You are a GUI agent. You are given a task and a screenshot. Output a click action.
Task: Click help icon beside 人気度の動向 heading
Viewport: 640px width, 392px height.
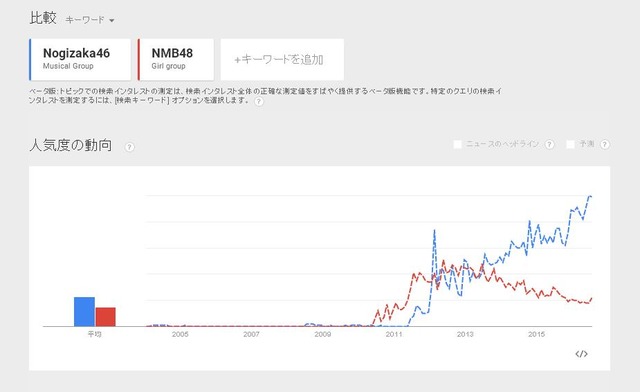pyautogui.click(x=129, y=147)
